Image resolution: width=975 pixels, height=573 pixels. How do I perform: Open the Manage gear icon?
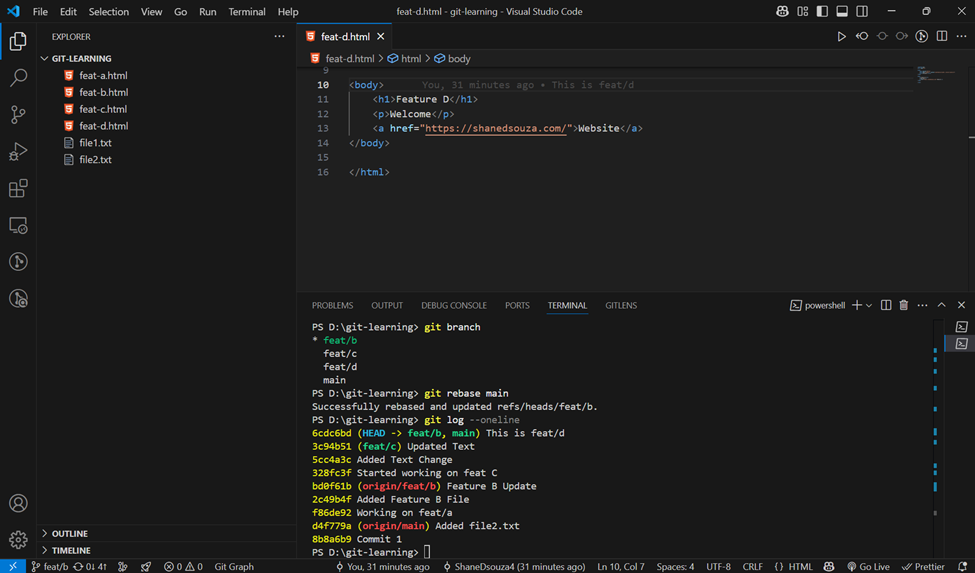18,539
